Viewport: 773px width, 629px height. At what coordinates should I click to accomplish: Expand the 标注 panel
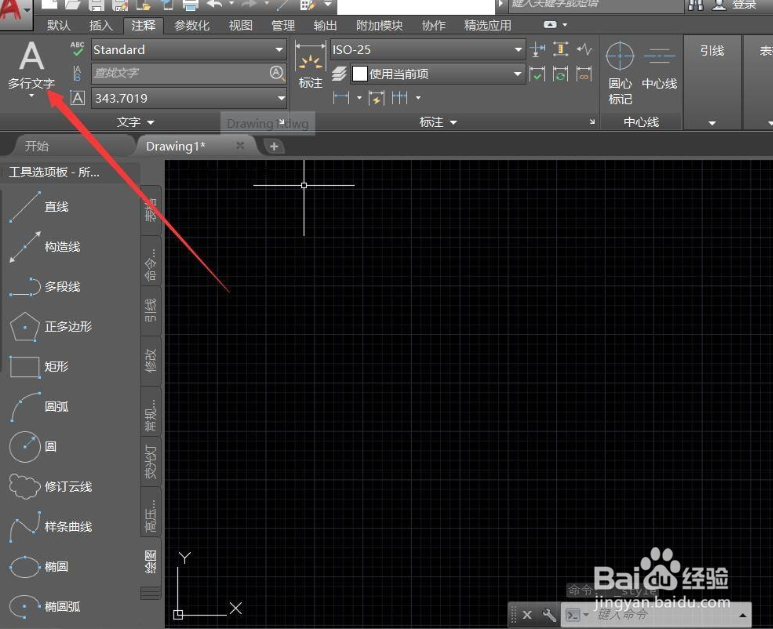tap(438, 122)
